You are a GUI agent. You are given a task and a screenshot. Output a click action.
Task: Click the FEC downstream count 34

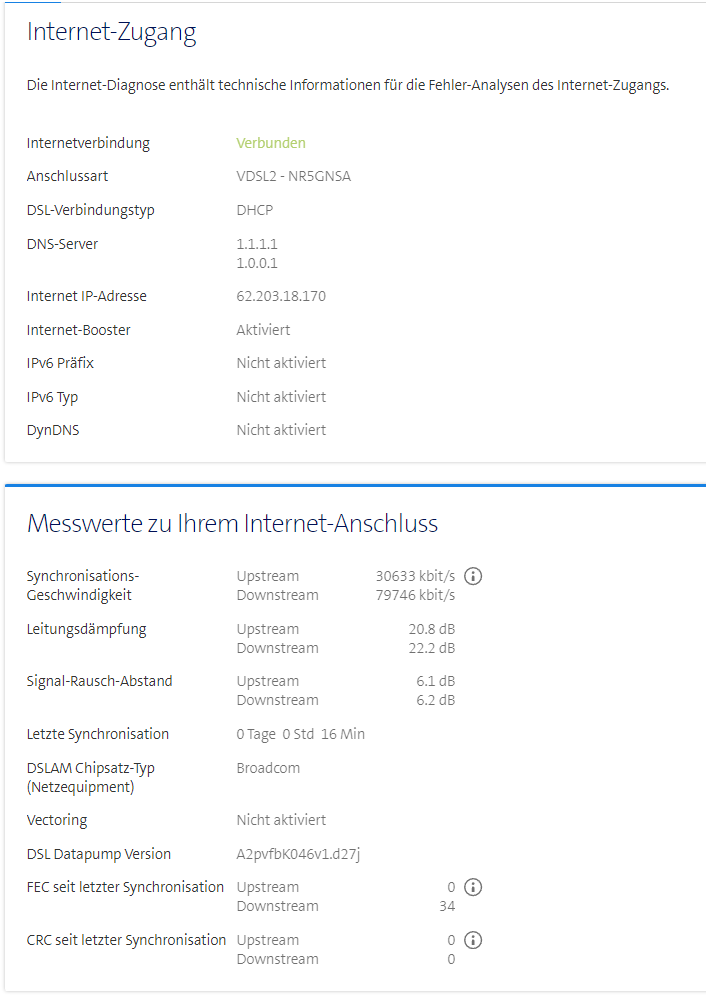446,906
